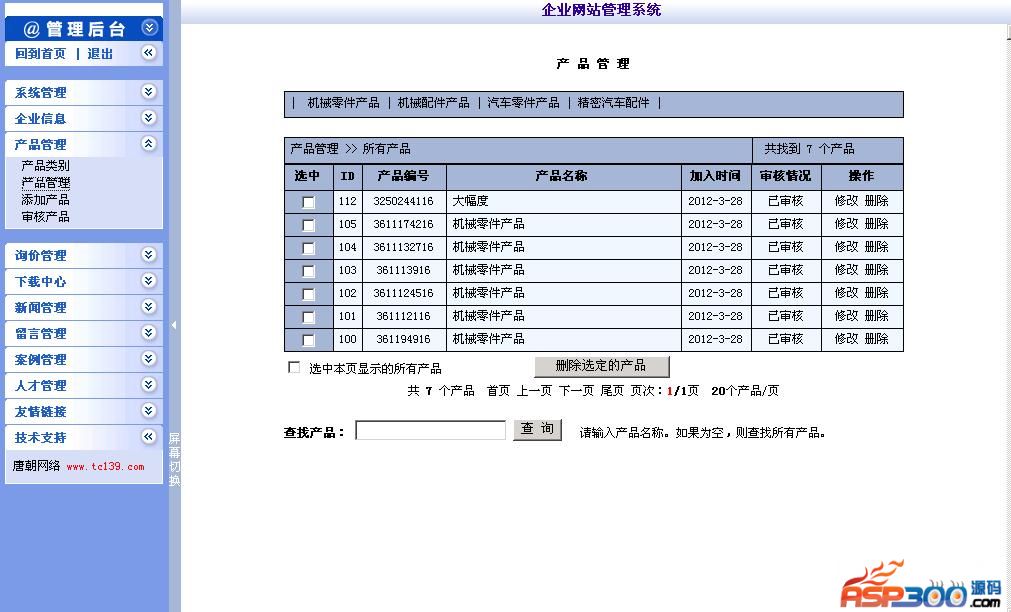
Task: Check the box for product ID 105
Action: pyautogui.click(x=308, y=225)
